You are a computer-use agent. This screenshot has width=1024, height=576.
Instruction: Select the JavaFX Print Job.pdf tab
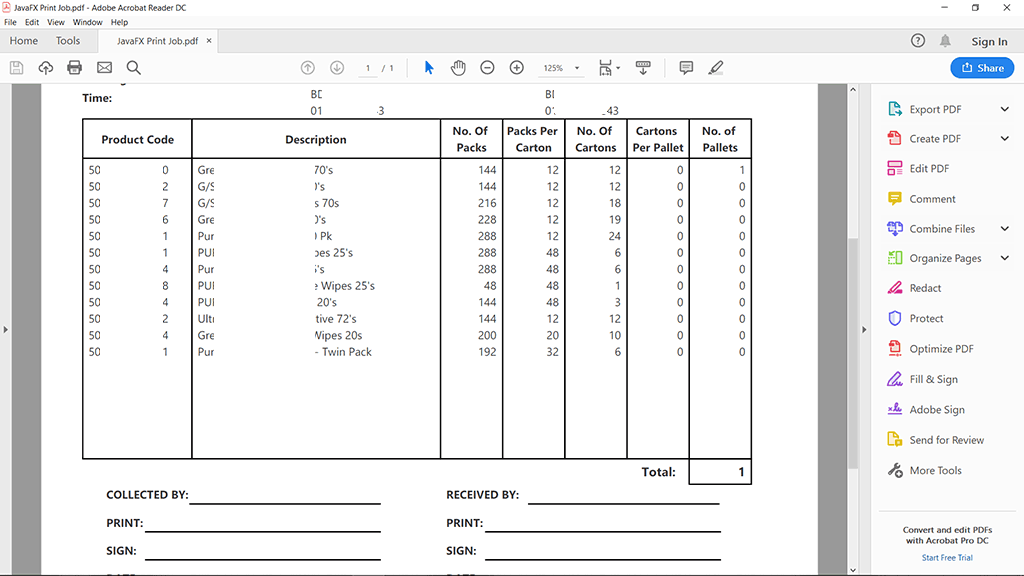[157, 40]
